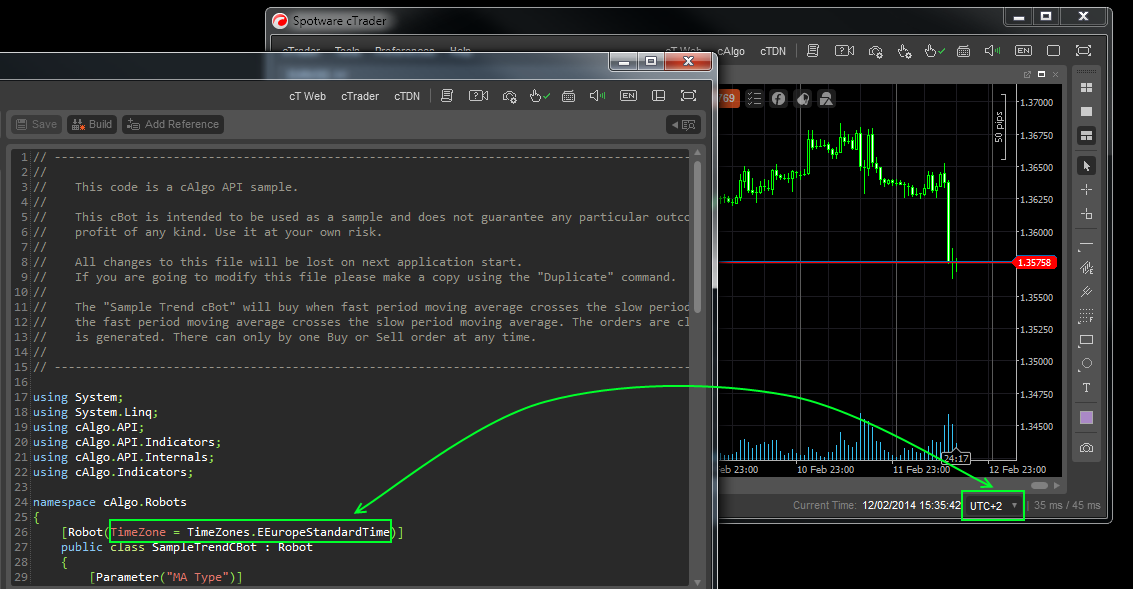Open cAlgo link in cTrader window toolbar
Image resolution: width=1133 pixels, height=589 pixels.
click(x=731, y=51)
